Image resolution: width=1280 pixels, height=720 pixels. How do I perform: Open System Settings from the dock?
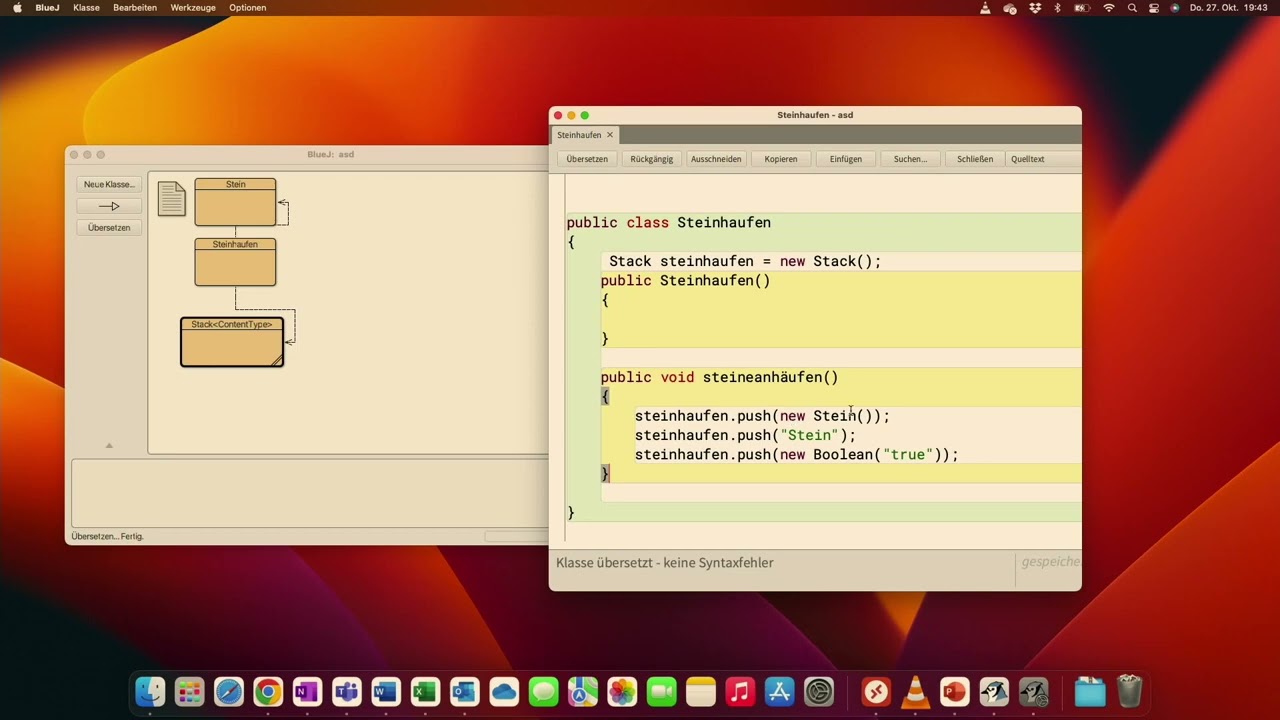coord(819,691)
